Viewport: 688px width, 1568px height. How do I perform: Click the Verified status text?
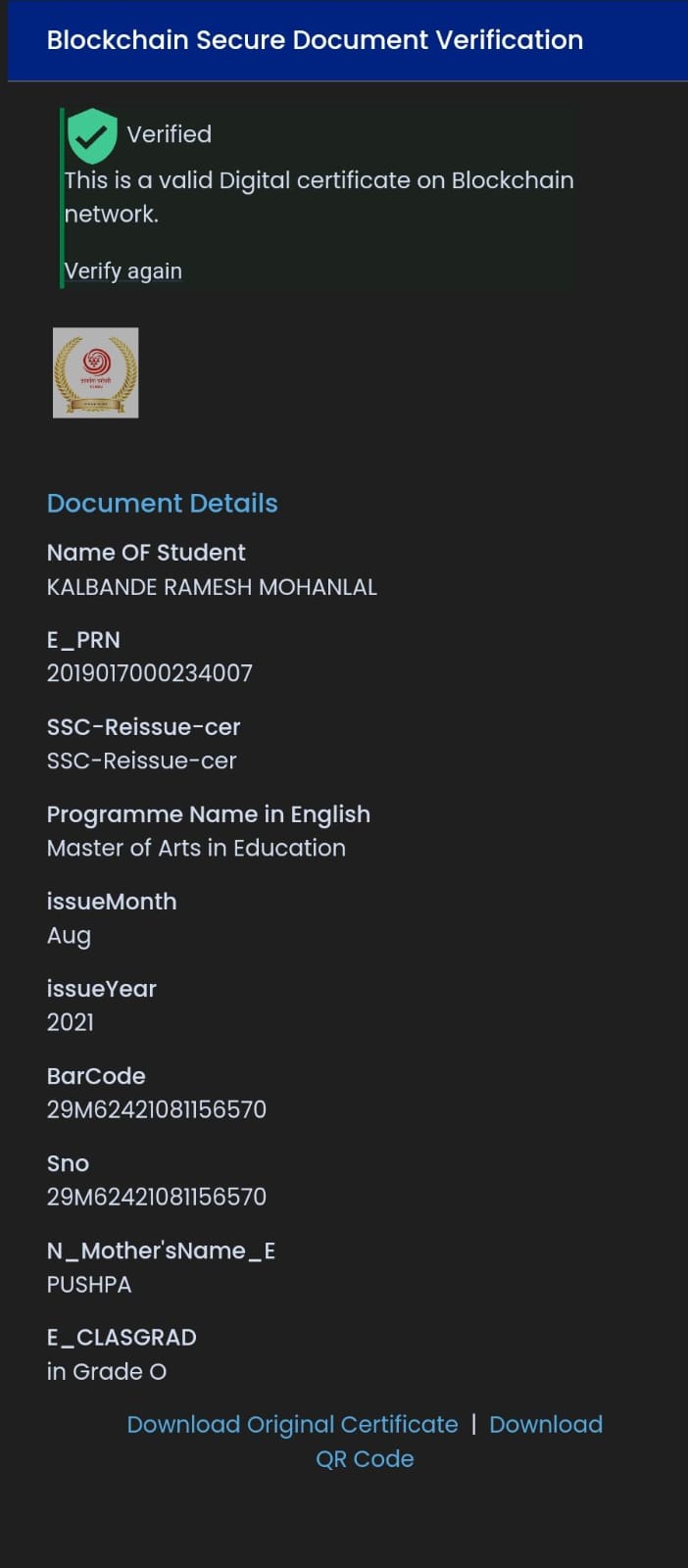coord(170,134)
